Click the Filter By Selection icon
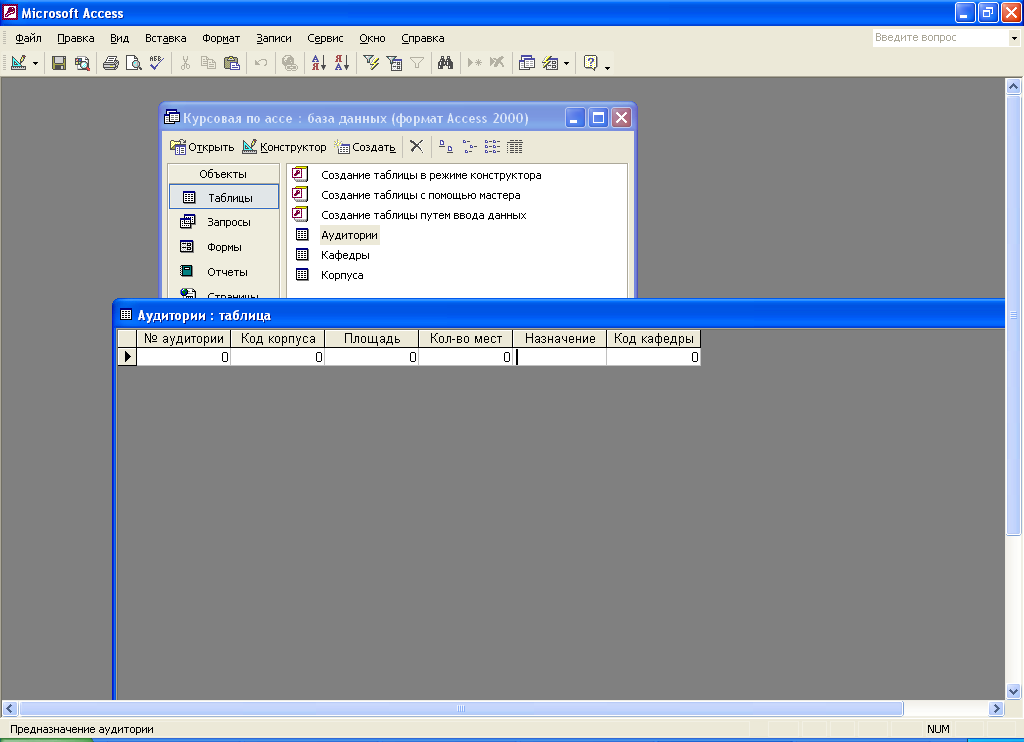Screen dimensions: 1024x742 click(371, 63)
